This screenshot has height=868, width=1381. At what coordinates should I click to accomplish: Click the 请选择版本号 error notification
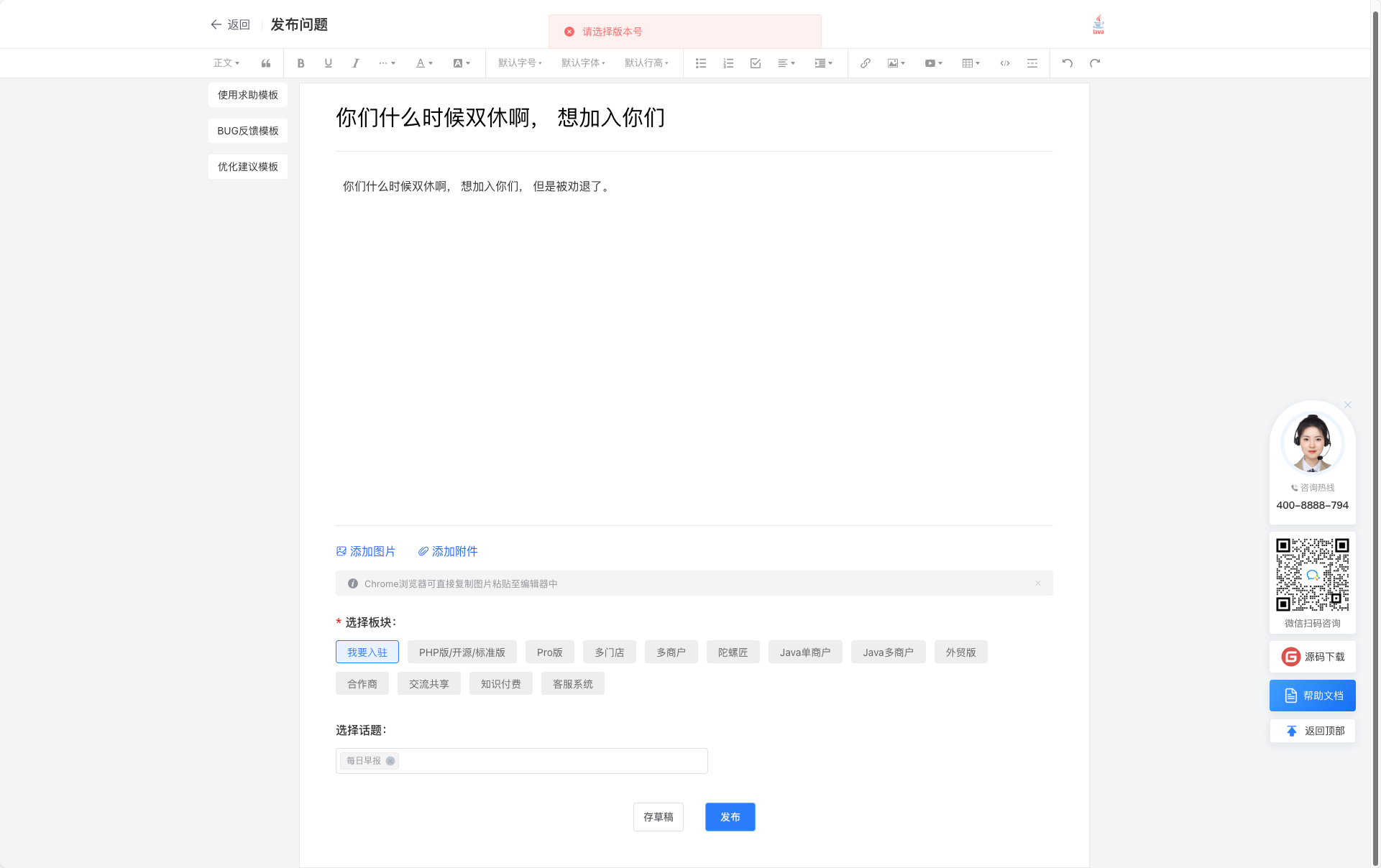tap(685, 32)
